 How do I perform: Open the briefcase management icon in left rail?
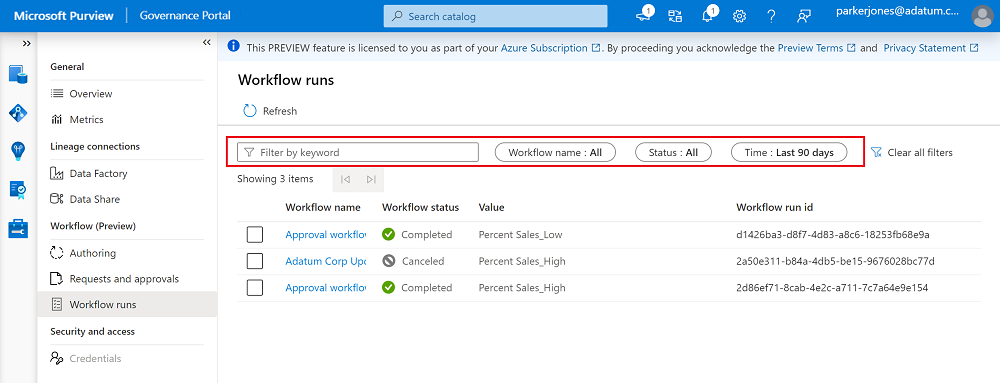click(18, 228)
